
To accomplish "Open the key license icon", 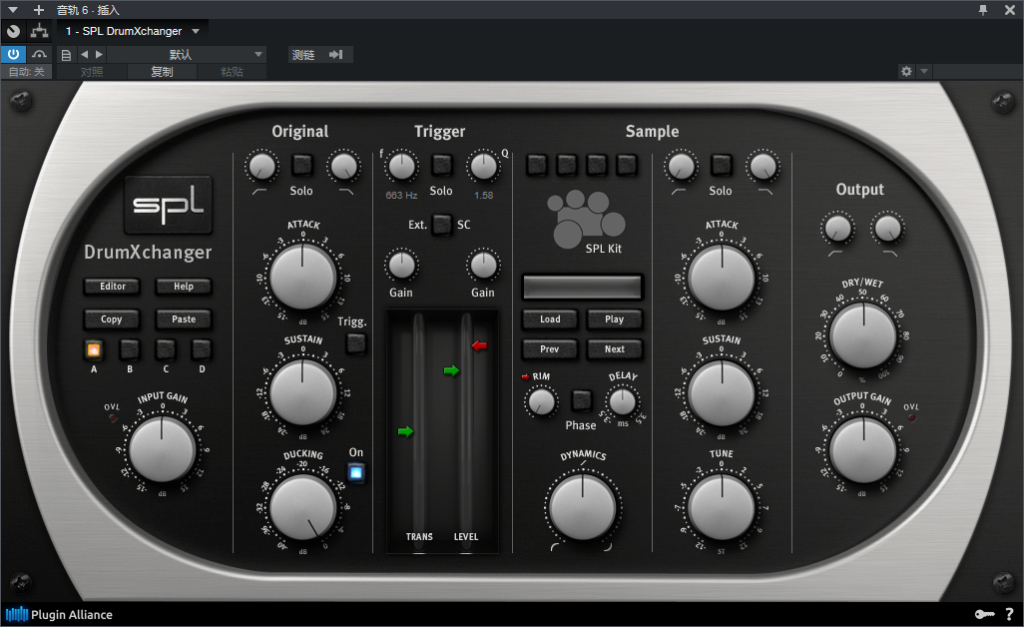I will (x=984, y=614).
